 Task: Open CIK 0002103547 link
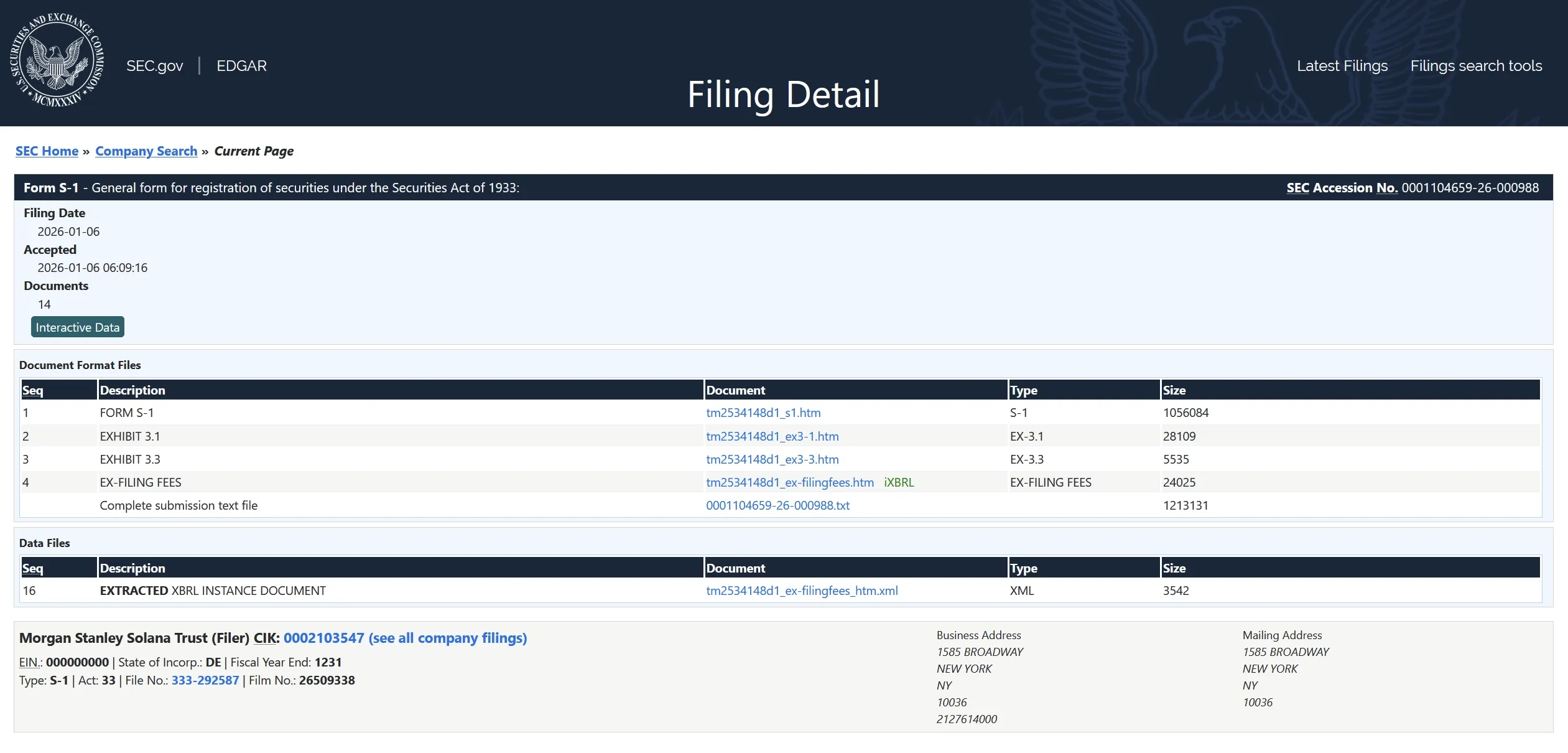(x=323, y=638)
